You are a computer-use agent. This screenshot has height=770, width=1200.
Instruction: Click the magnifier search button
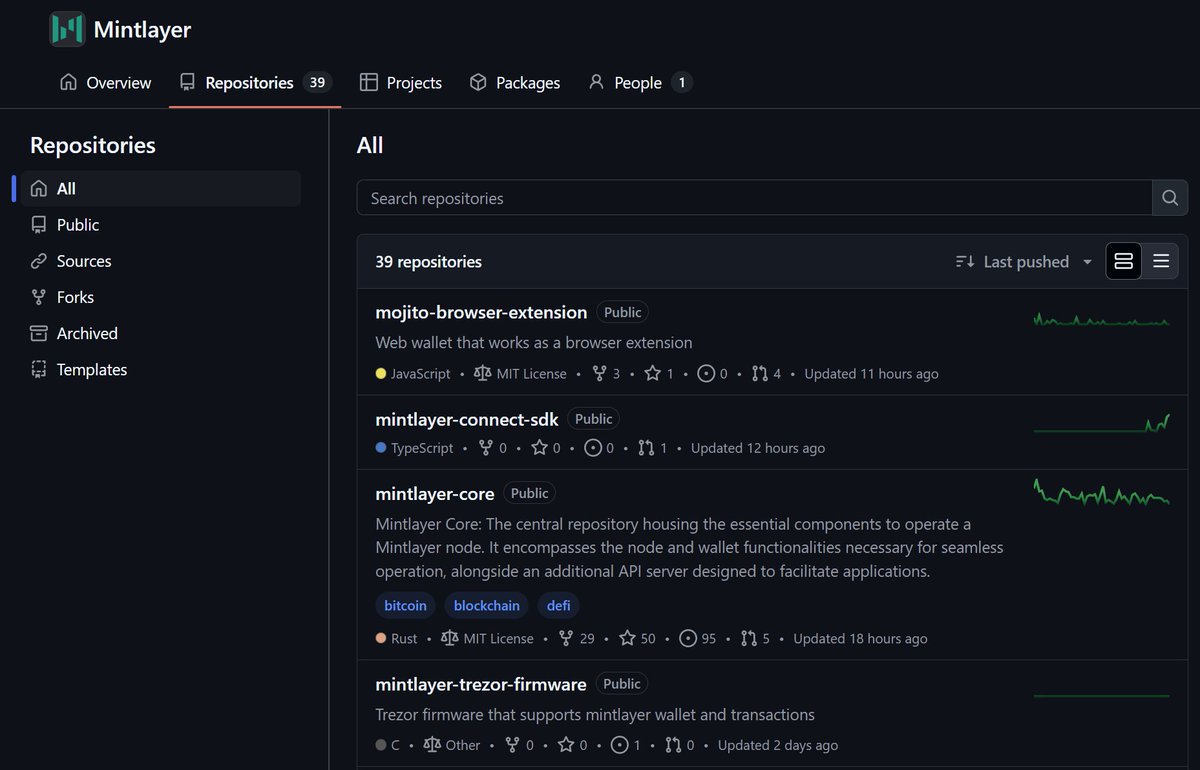[1170, 198]
